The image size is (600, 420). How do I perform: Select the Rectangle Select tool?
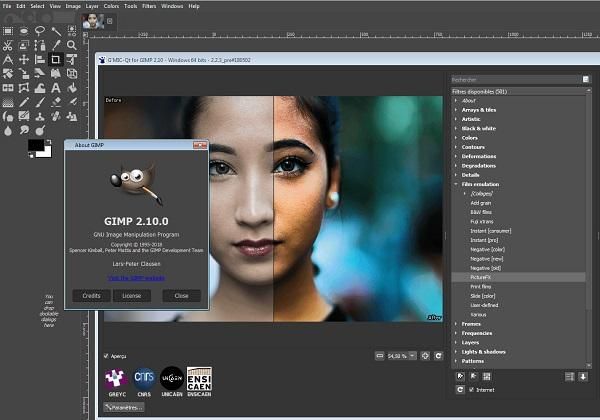8,31
